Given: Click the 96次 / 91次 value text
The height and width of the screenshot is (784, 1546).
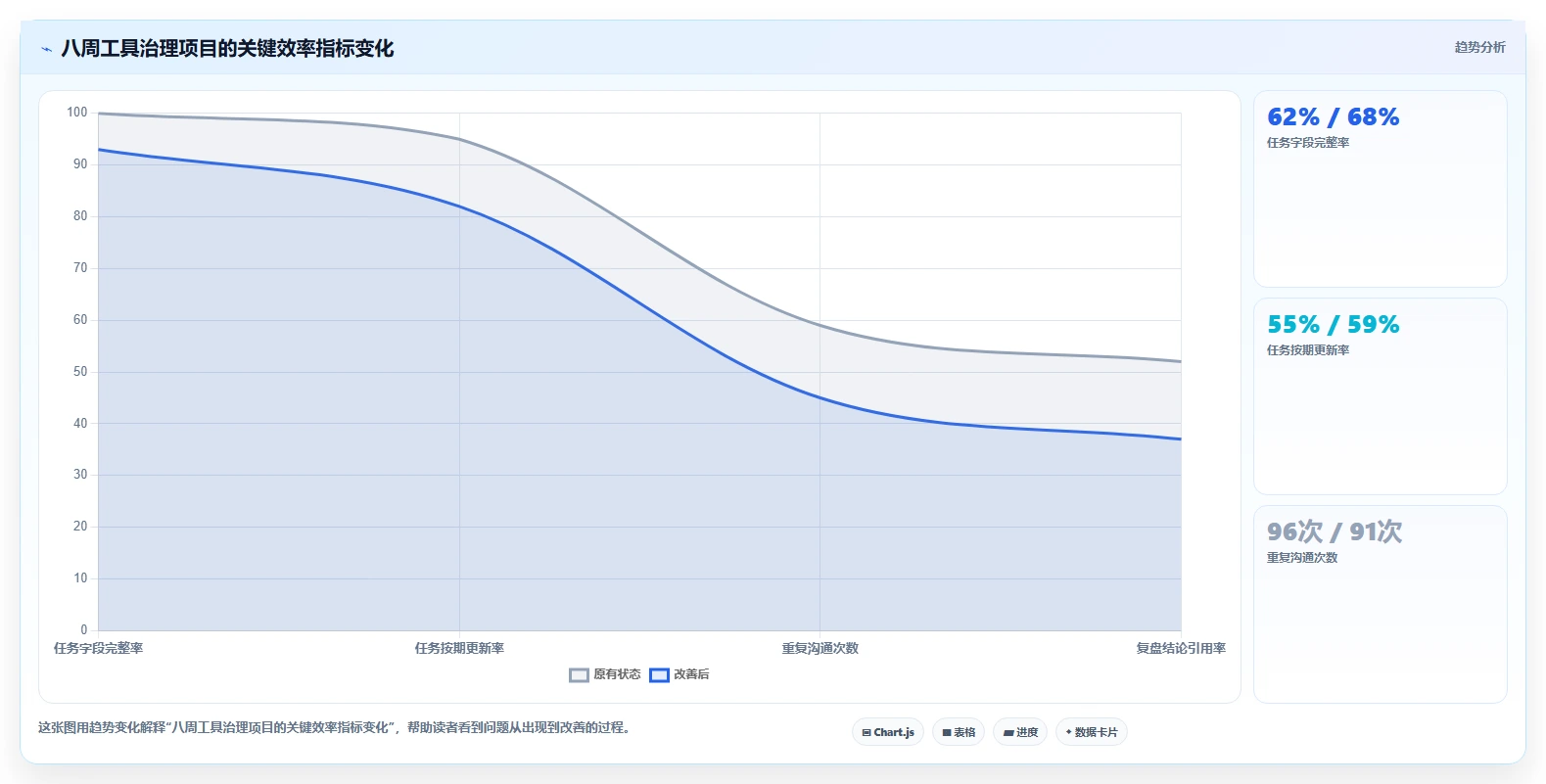Looking at the screenshot, I should click(x=1335, y=532).
